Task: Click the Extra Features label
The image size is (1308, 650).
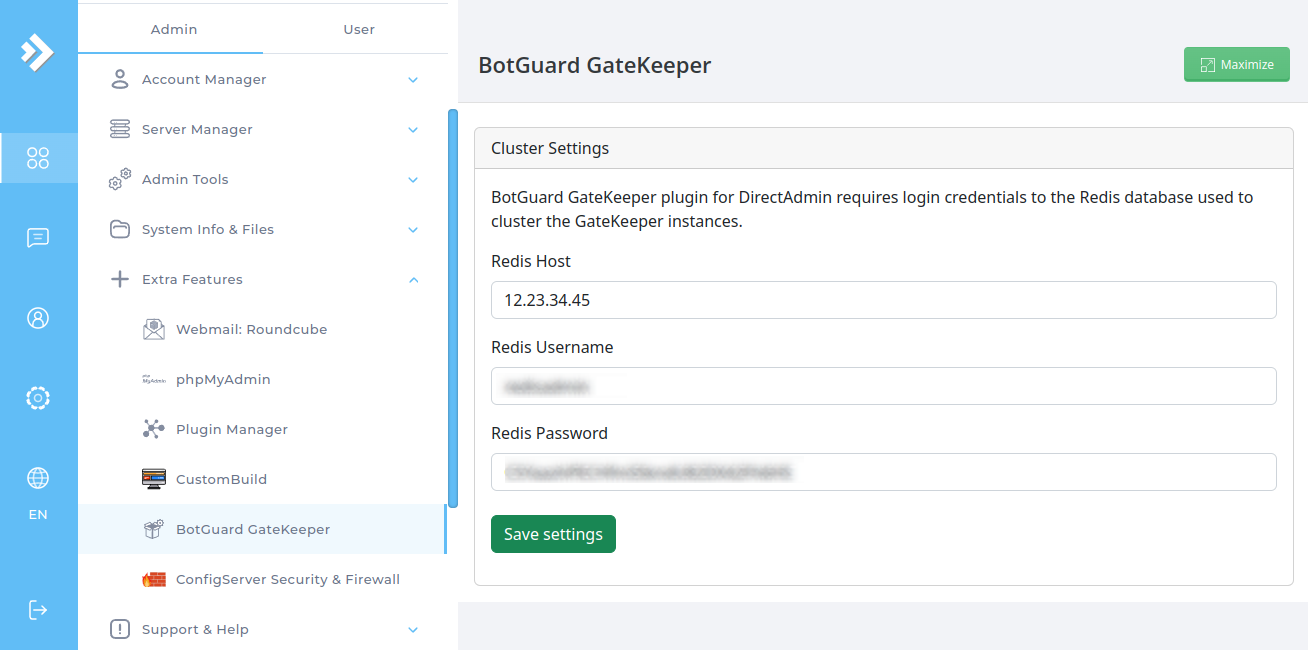Action: click(192, 279)
